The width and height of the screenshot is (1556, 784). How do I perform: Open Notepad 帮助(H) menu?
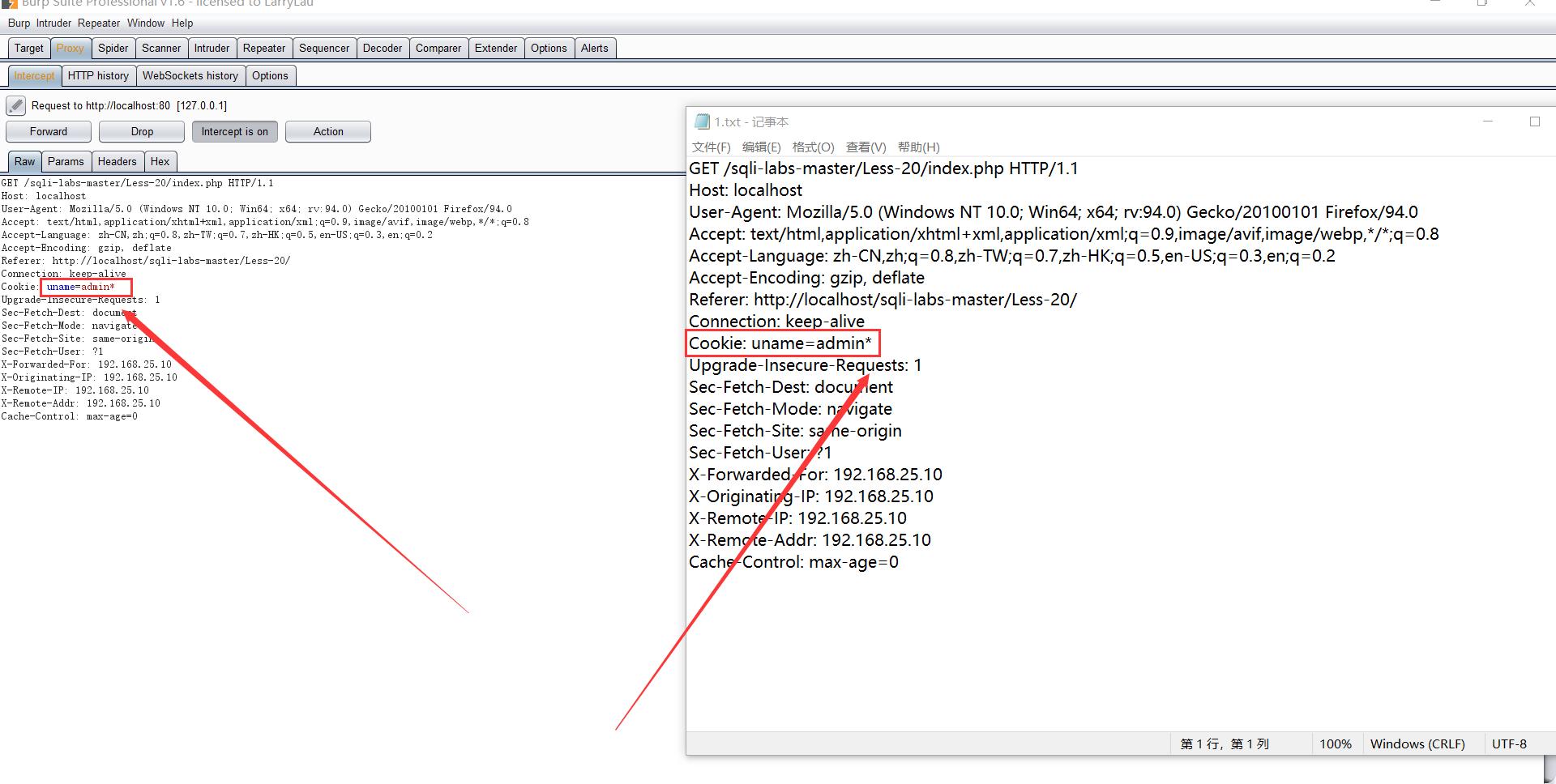click(x=918, y=147)
